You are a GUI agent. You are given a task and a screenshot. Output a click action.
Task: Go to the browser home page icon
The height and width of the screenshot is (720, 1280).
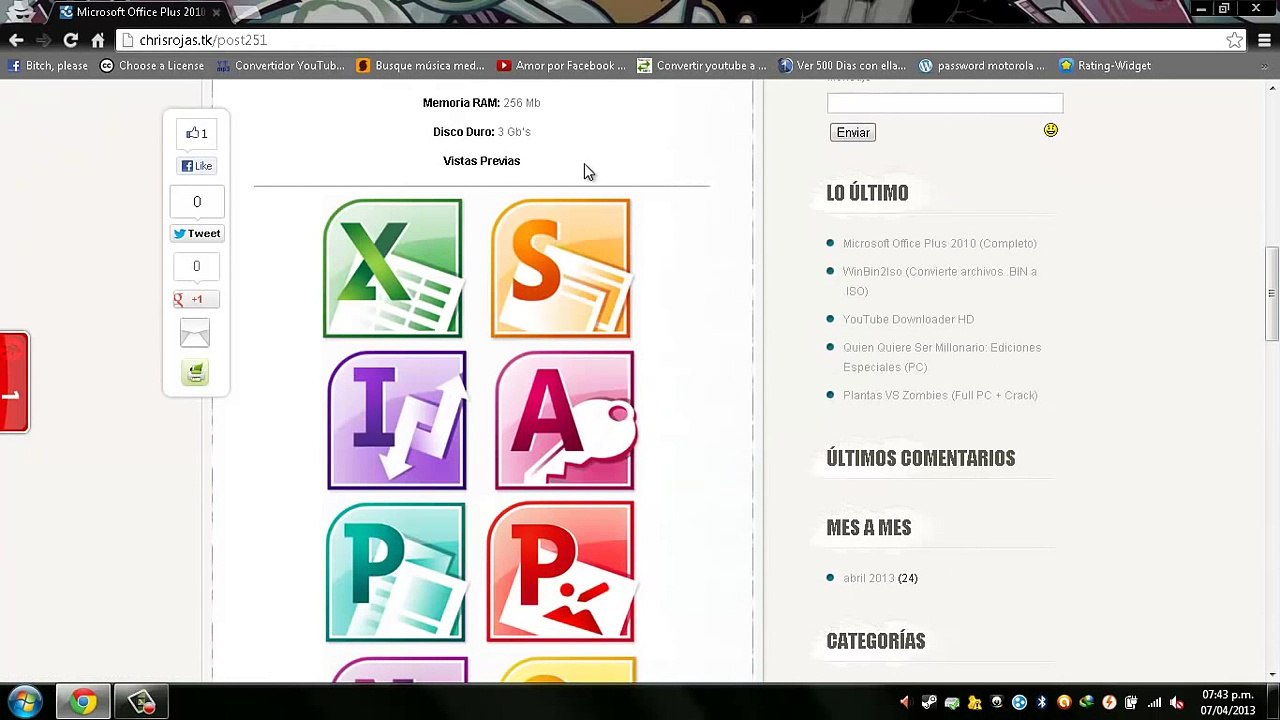click(97, 40)
